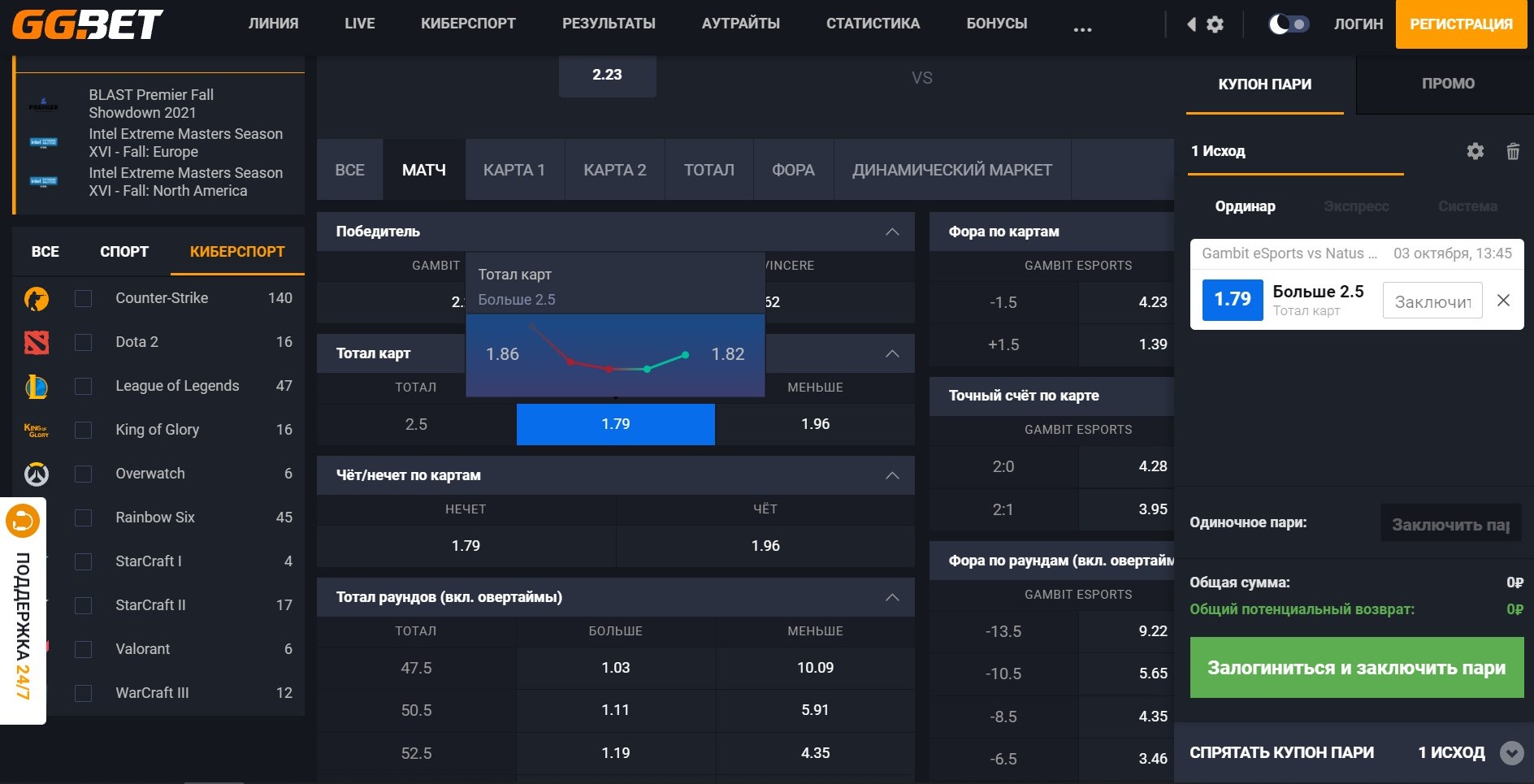Switch to КАРТА 2 tab
The width and height of the screenshot is (1534, 784).
tap(614, 170)
